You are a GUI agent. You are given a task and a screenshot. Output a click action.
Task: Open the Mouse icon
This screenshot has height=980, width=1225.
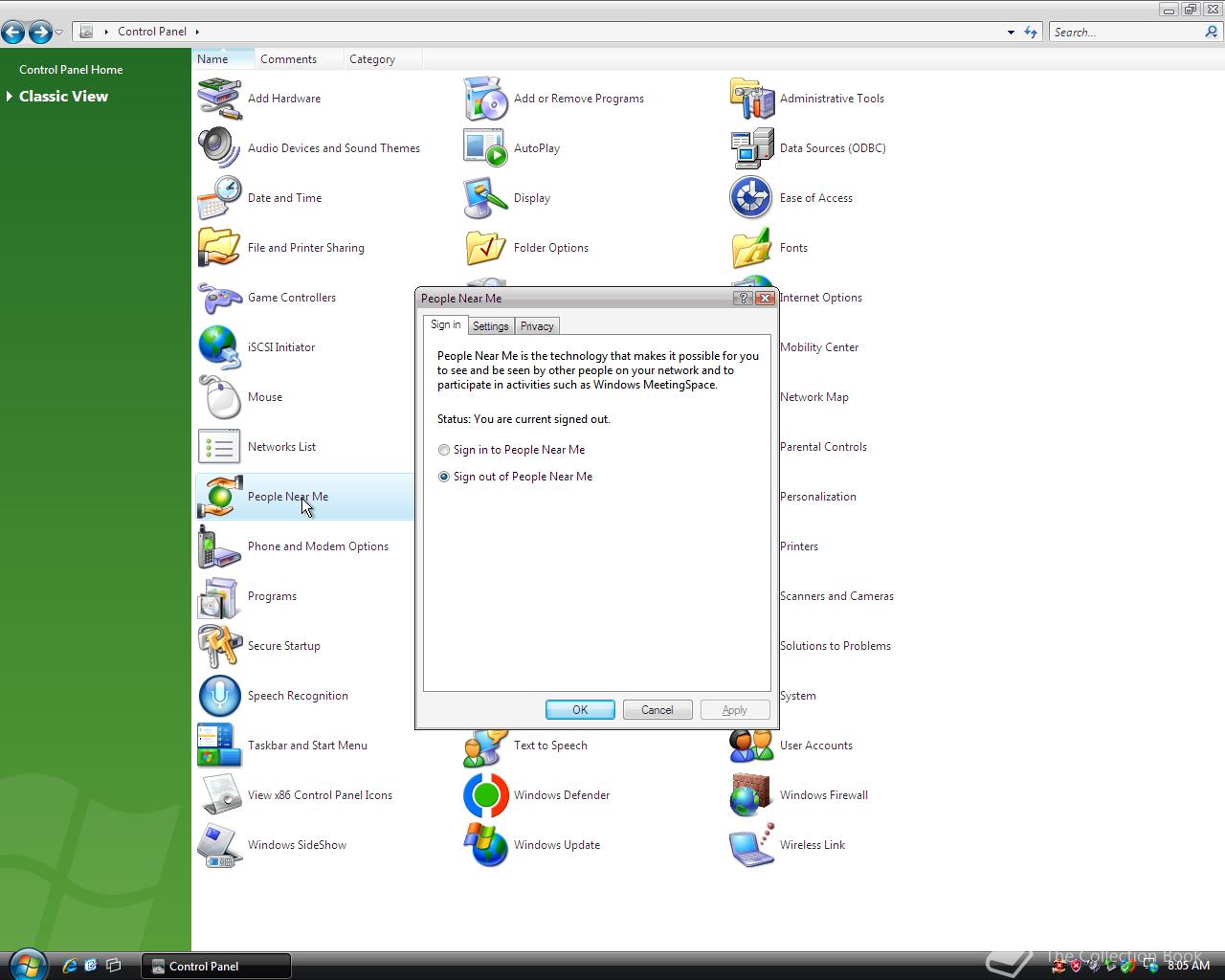(x=219, y=397)
